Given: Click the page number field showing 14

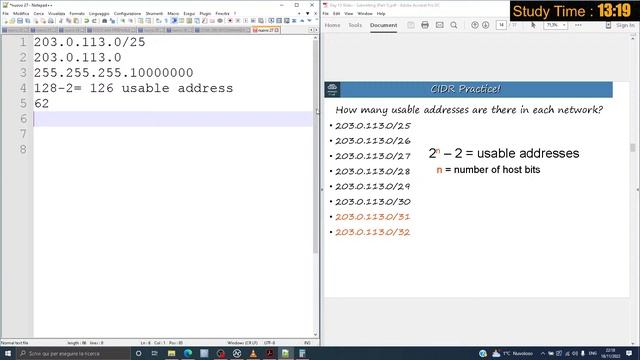Looking at the screenshot, I should (501, 25).
